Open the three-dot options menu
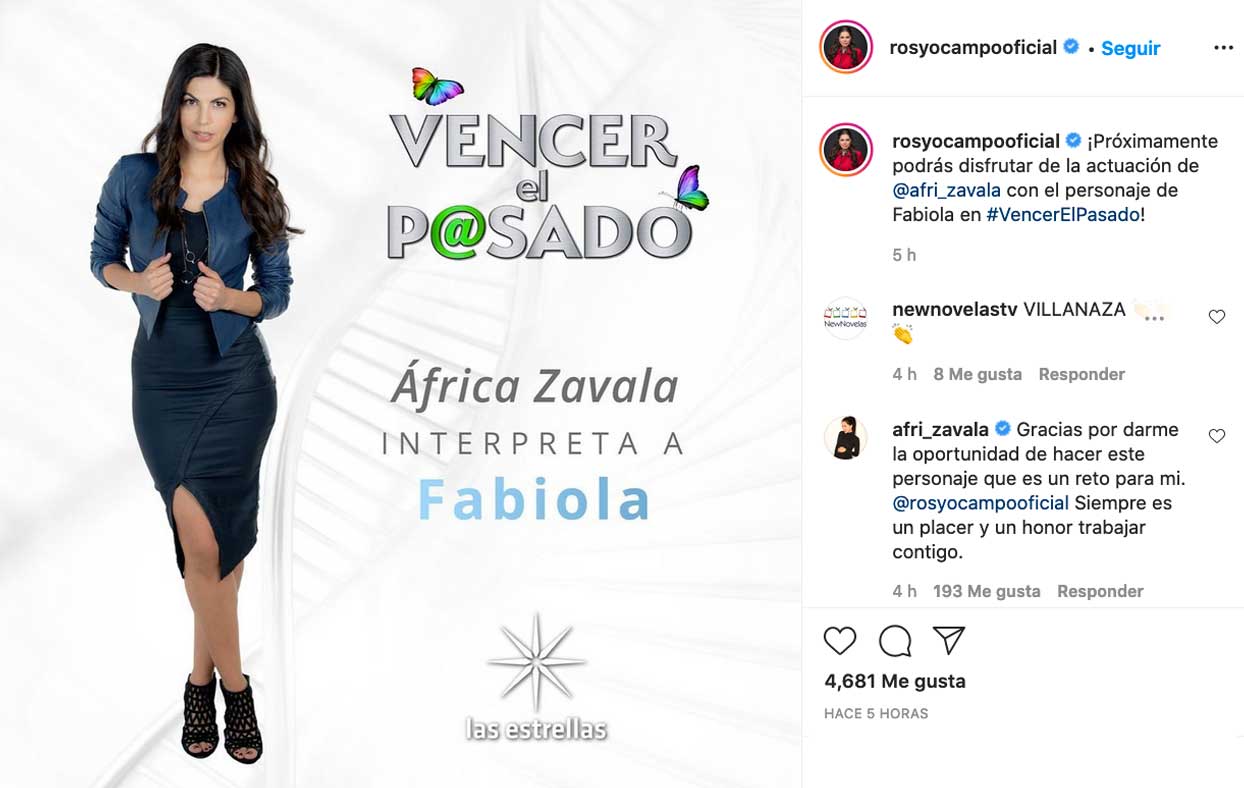Screen dimensions: 1244x788 point(1223,48)
